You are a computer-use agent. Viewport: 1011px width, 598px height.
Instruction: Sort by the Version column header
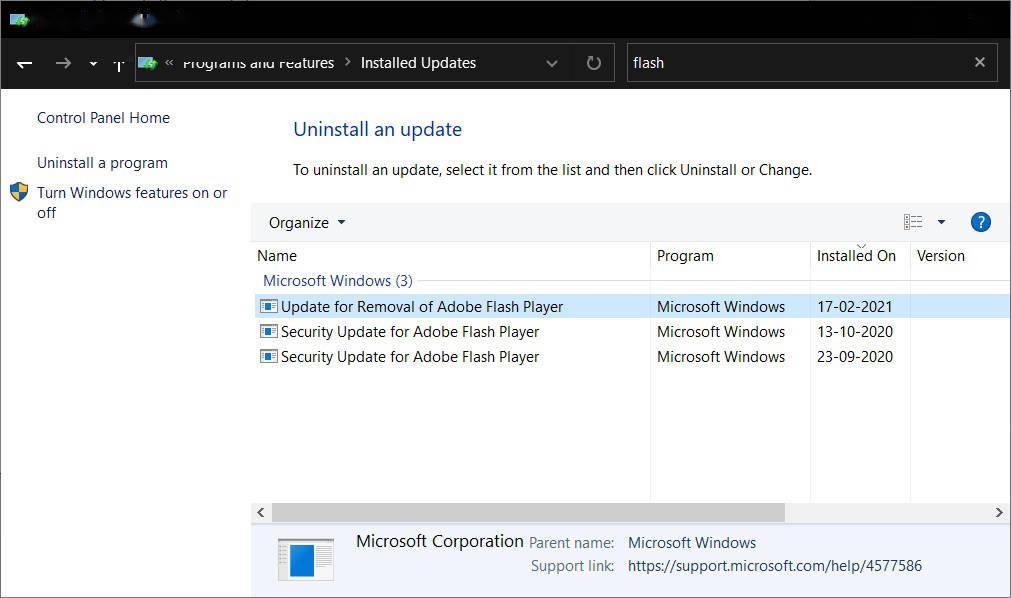click(x=941, y=255)
